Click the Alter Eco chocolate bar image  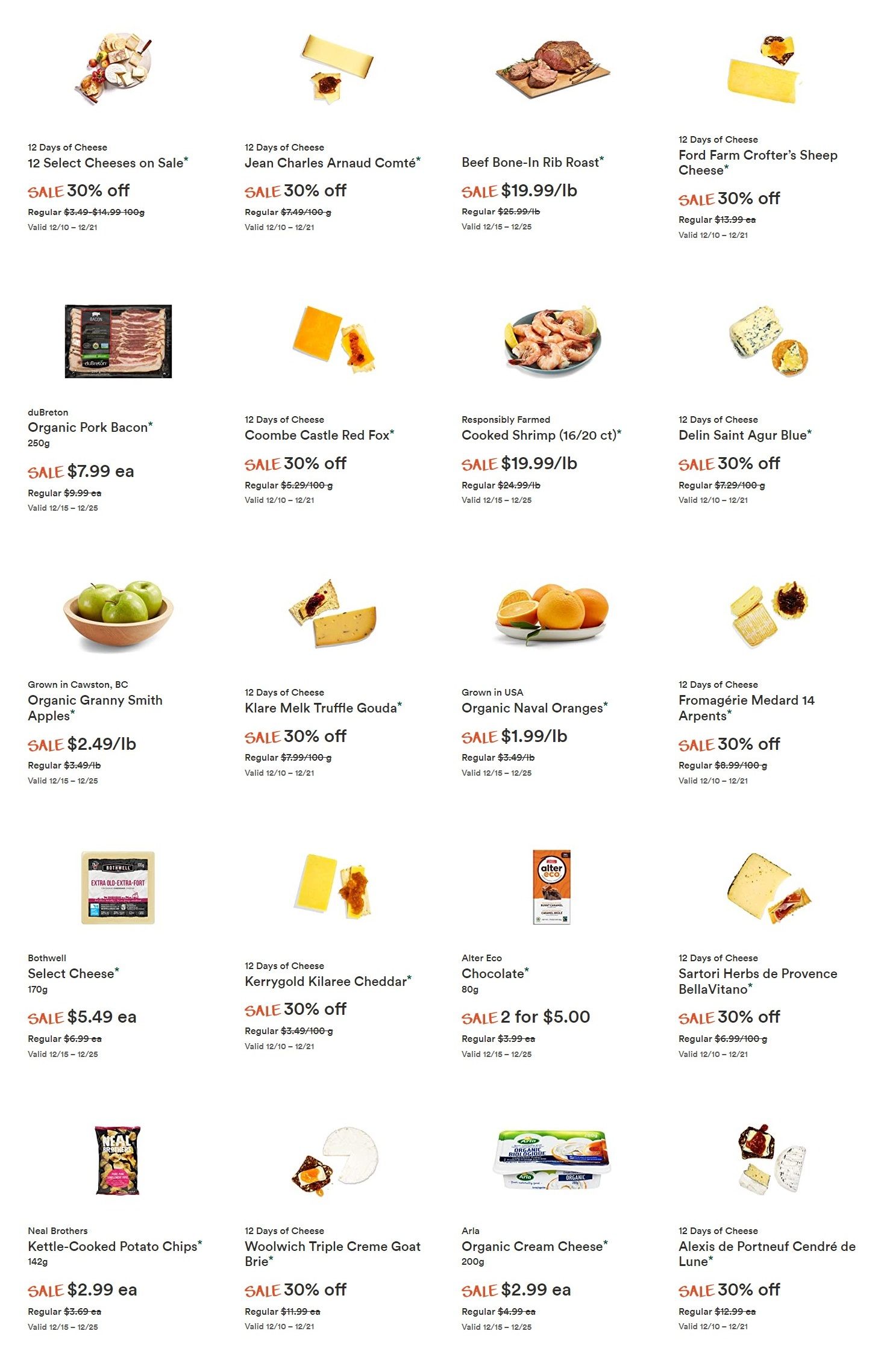pyautogui.click(x=552, y=887)
